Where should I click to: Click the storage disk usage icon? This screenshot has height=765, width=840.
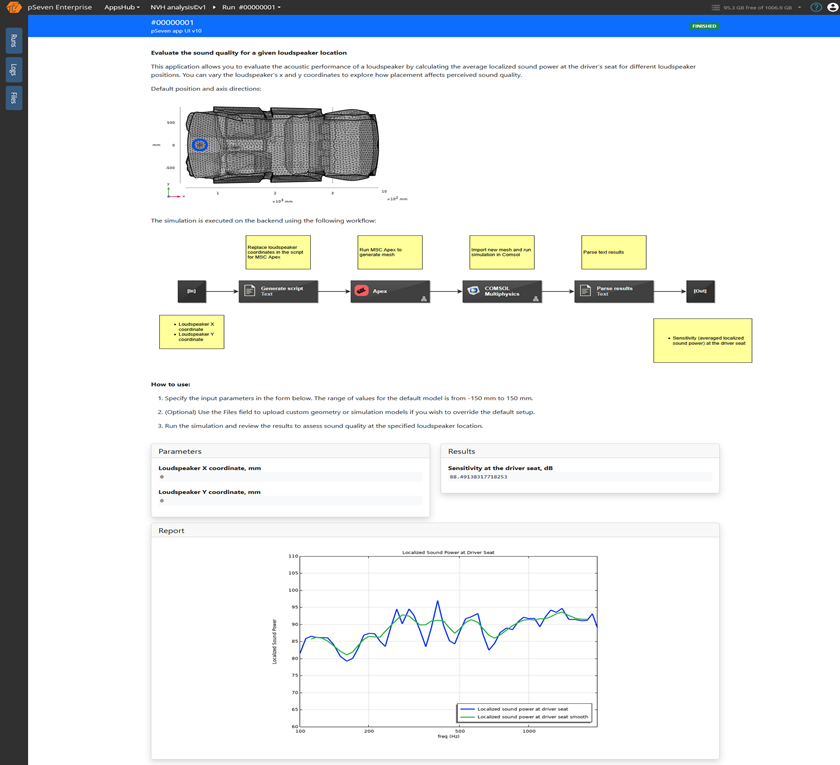tap(715, 7)
